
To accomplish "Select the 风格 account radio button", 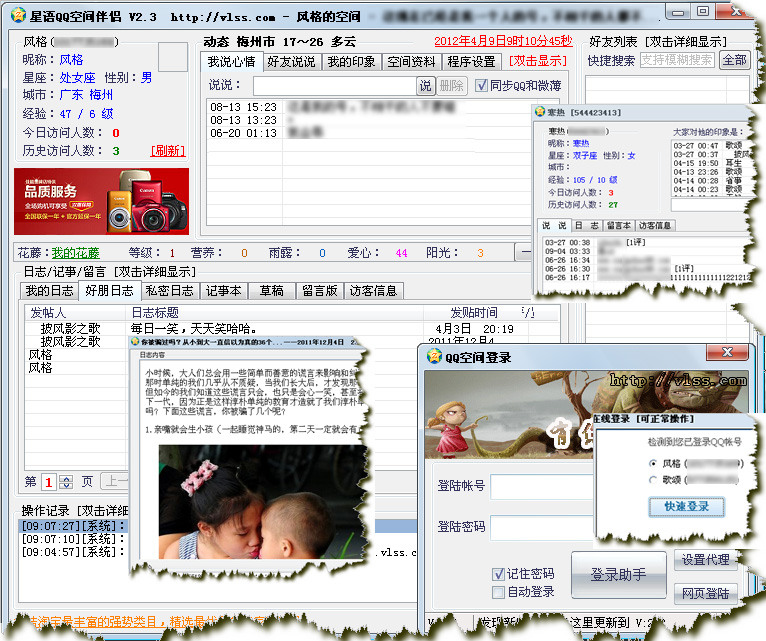I will pos(653,463).
